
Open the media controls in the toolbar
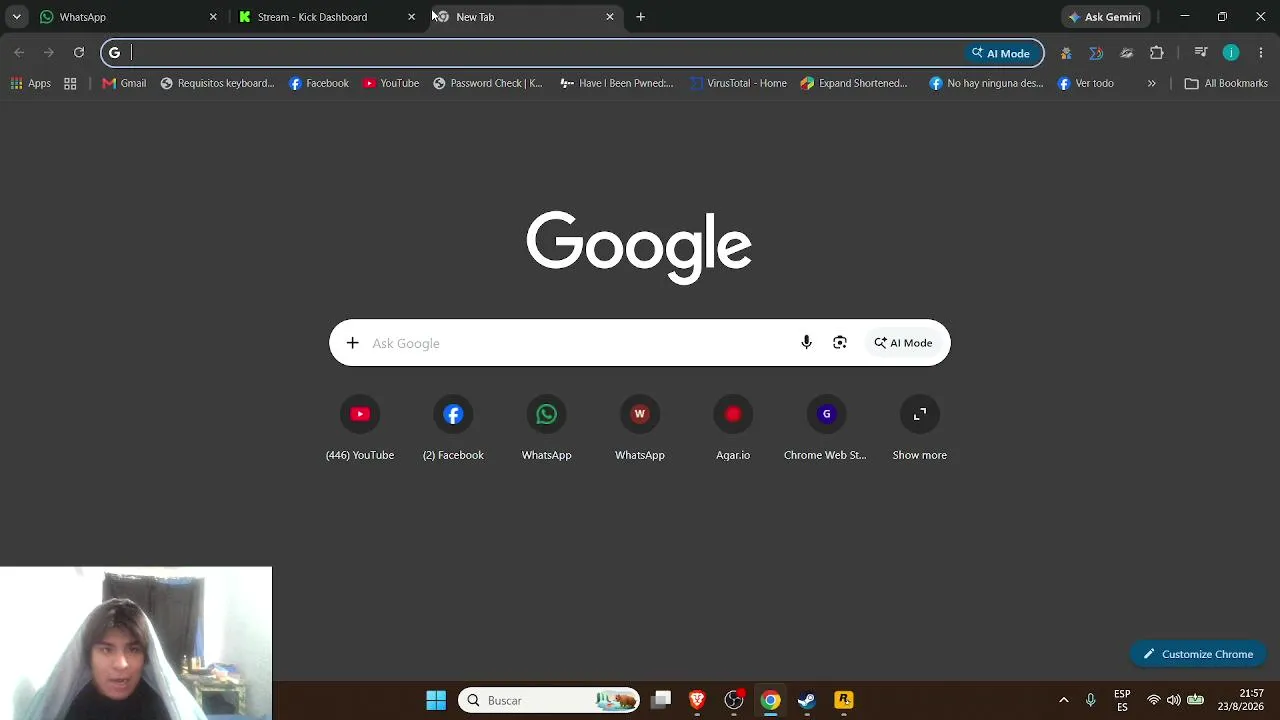1201,53
